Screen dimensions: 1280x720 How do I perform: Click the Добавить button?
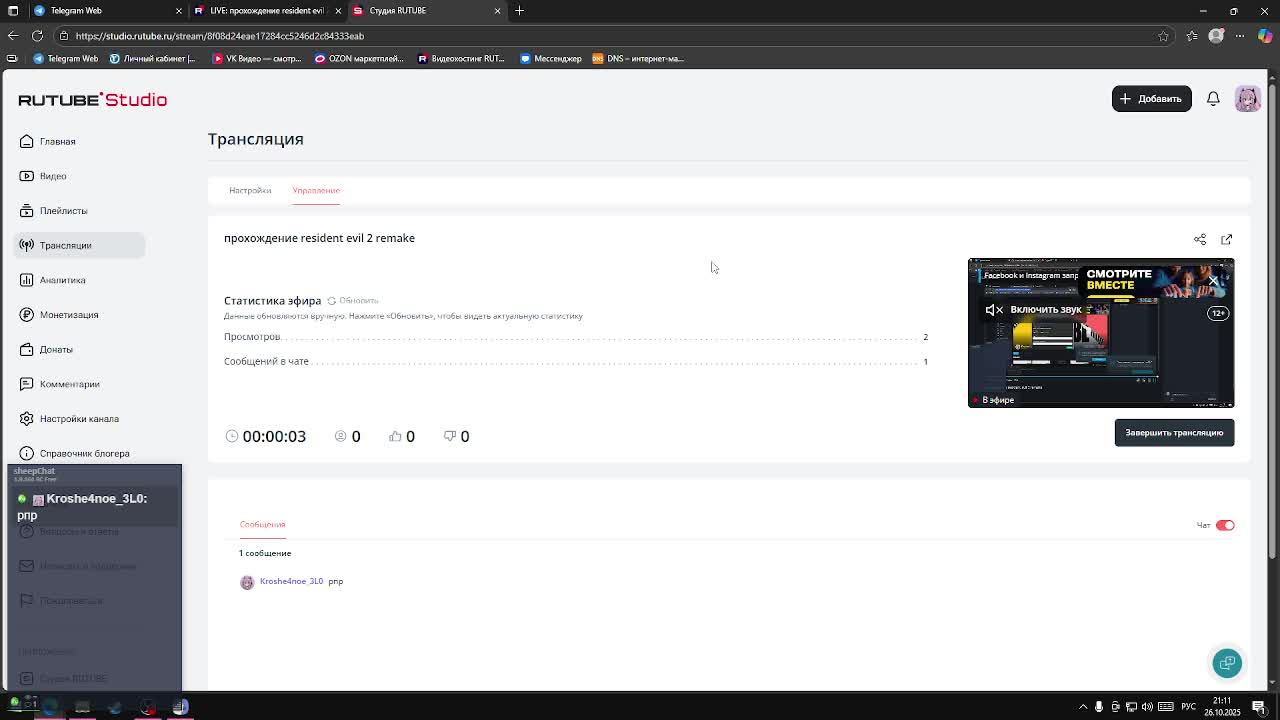click(1151, 98)
